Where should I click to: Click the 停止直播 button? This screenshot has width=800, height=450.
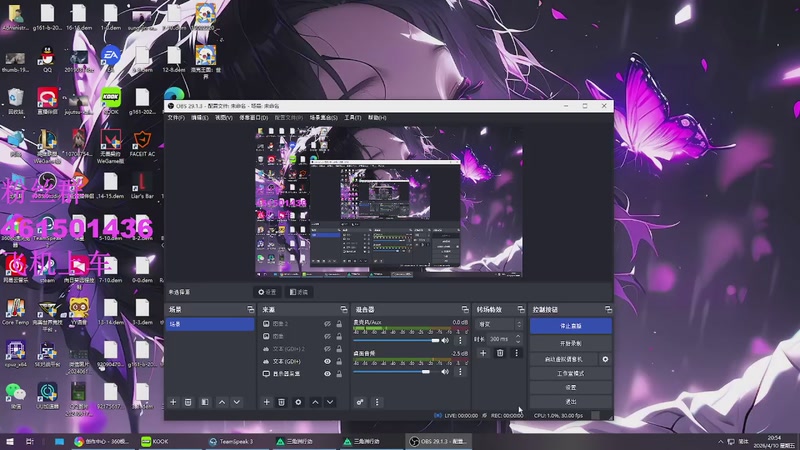[x=571, y=326]
